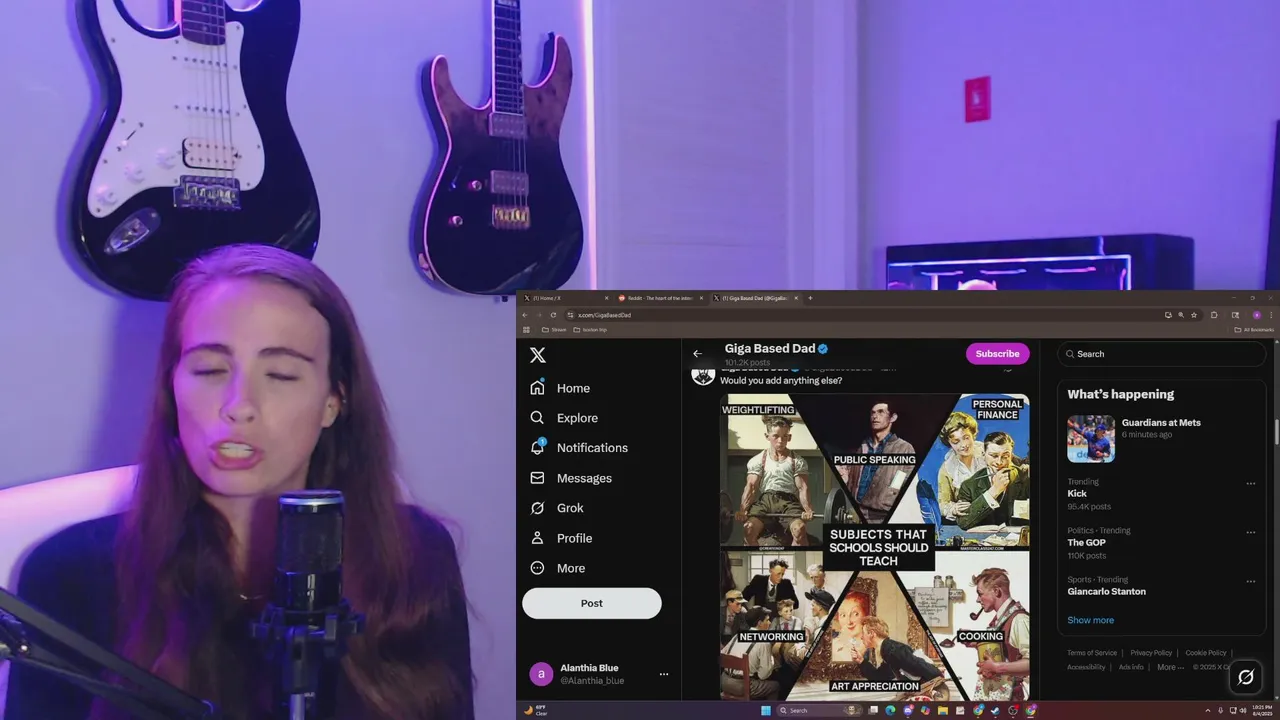Switch to the Home / X tab

click(x=563, y=298)
